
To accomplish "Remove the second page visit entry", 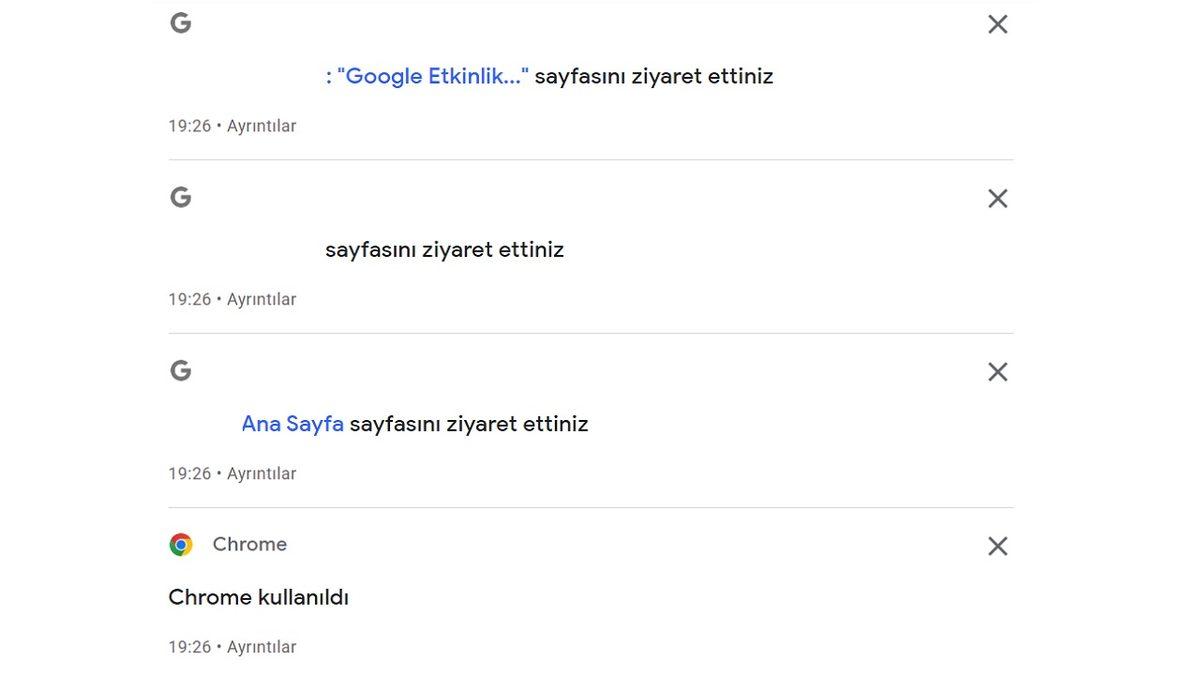I will click(x=997, y=198).
